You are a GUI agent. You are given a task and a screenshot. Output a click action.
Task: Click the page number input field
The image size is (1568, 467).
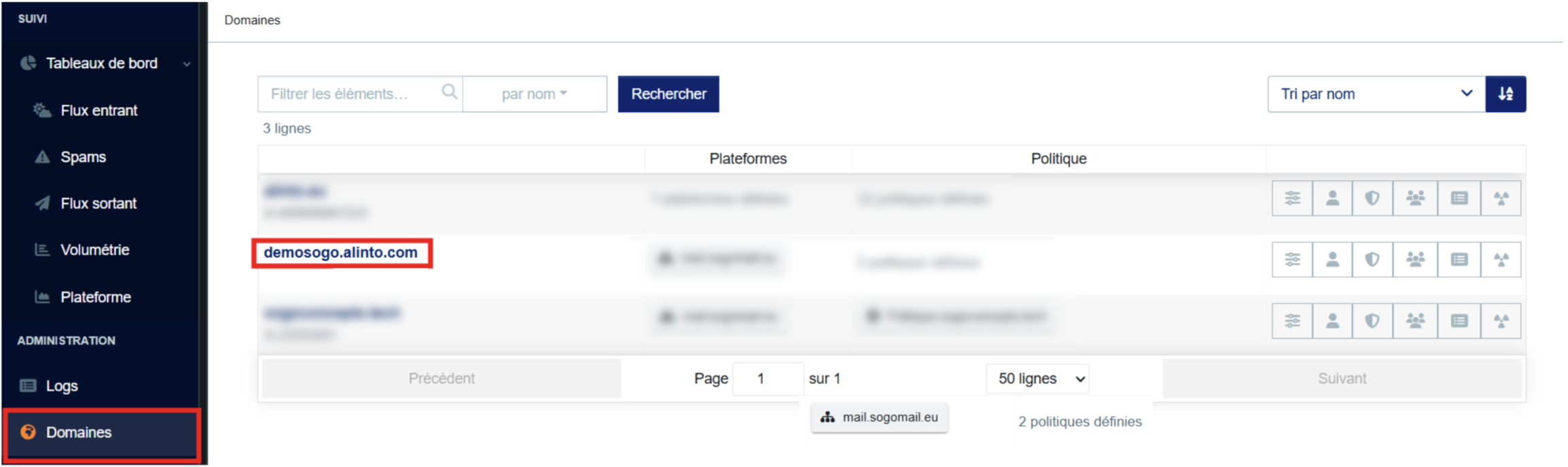coord(768,379)
